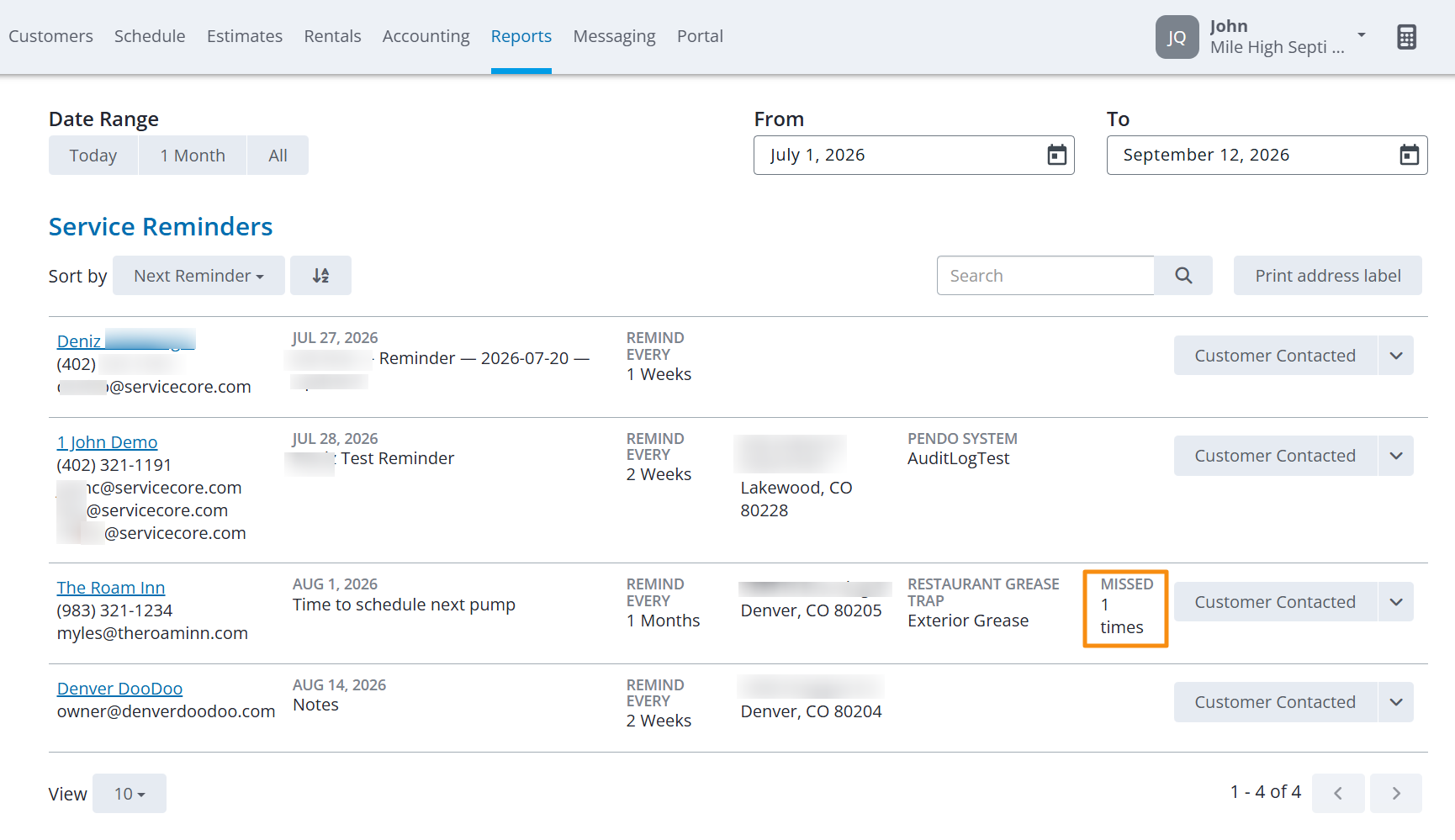Click the Service Reminders heading
This screenshot has width=1455, height=840.
click(x=161, y=227)
